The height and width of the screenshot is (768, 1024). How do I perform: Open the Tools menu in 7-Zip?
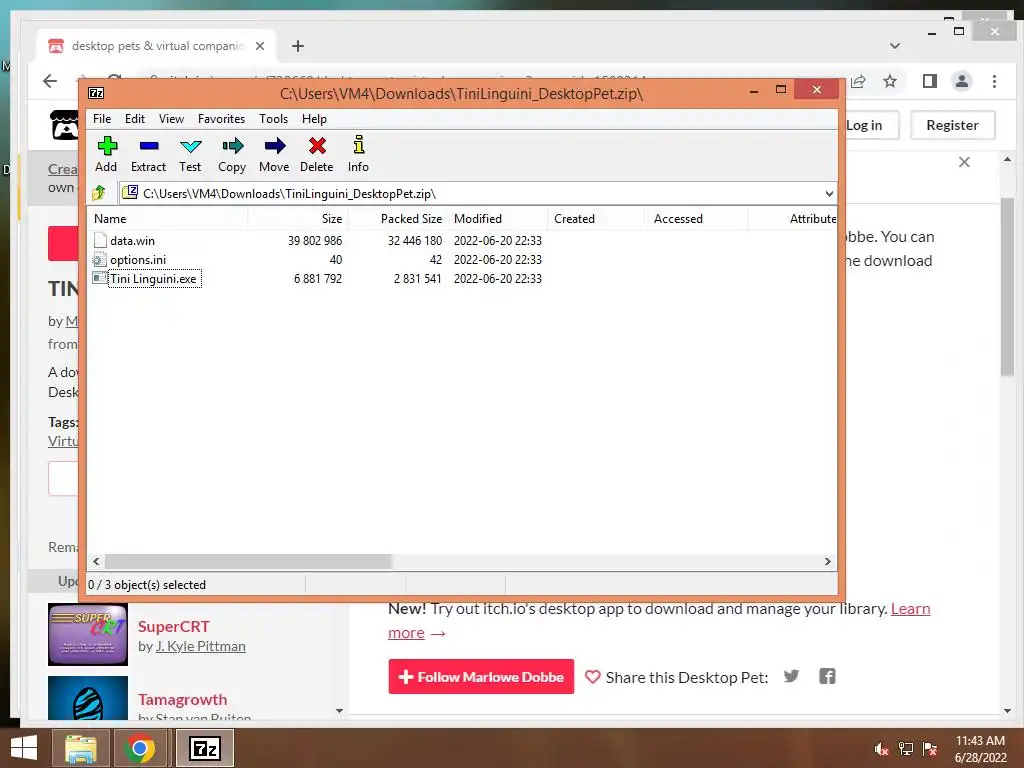pos(274,119)
